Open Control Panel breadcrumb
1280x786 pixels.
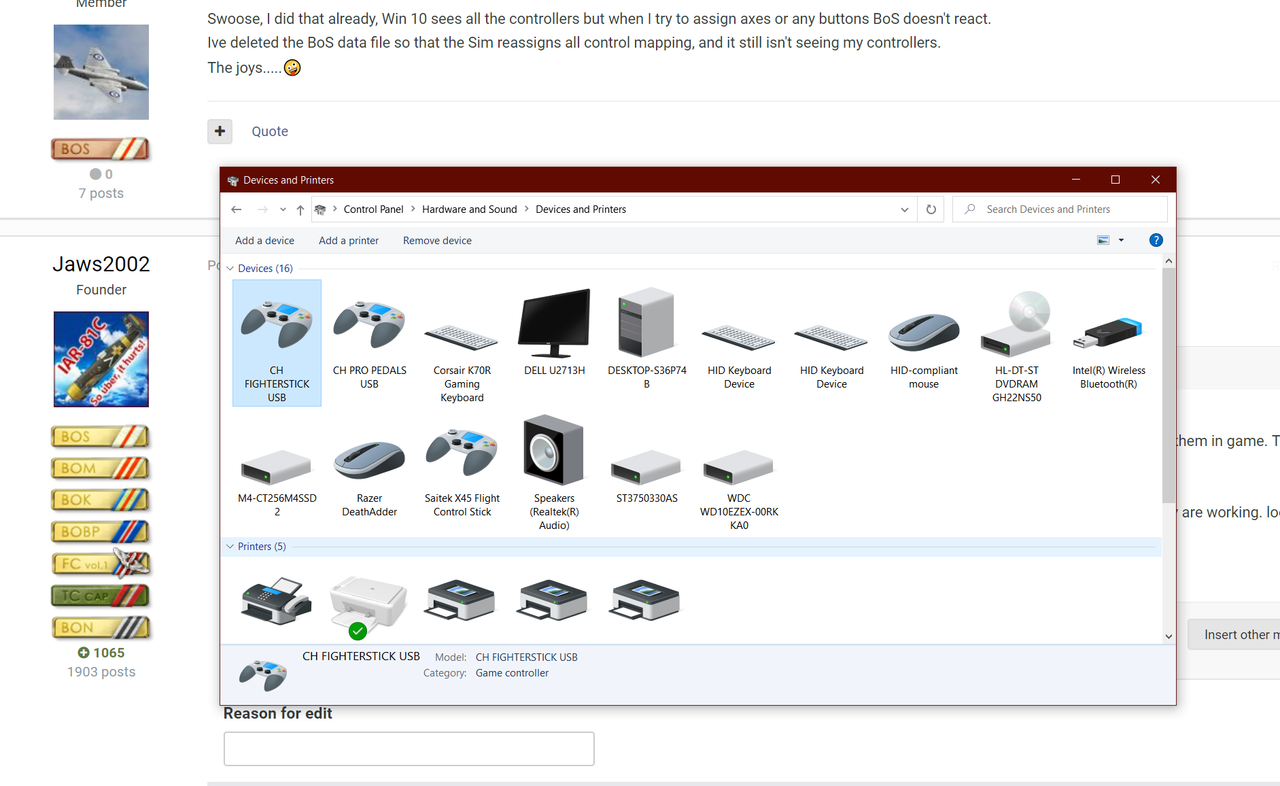[x=374, y=210]
